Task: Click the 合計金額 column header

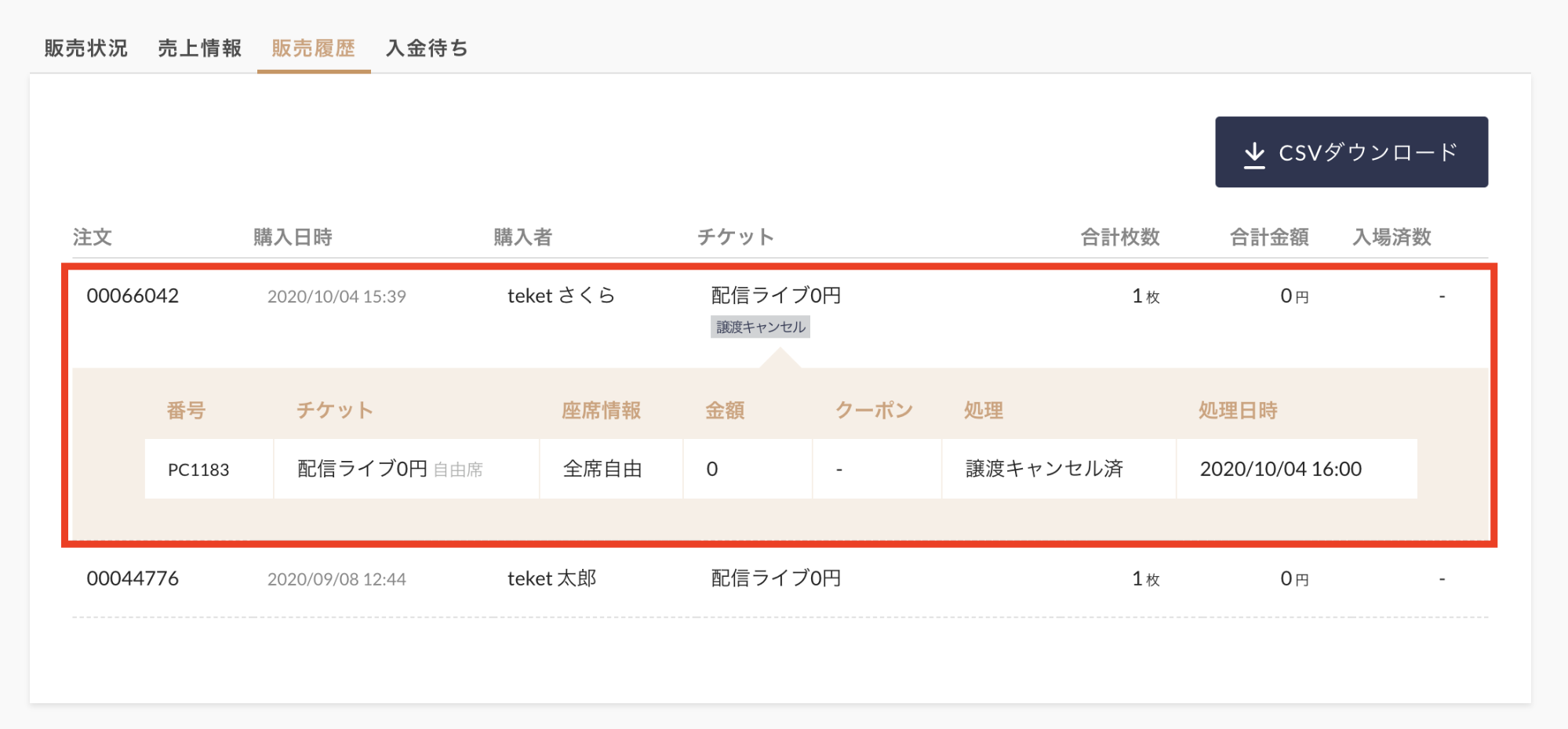Action: [x=1269, y=238]
